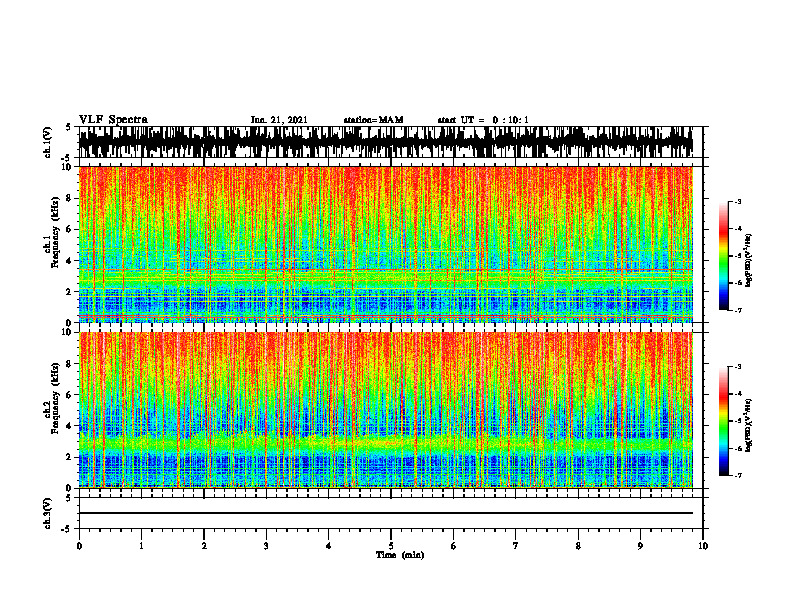This screenshot has width=792, height=612.
Task: Click tick label "5" on the time axis
Action: [391, 546]
